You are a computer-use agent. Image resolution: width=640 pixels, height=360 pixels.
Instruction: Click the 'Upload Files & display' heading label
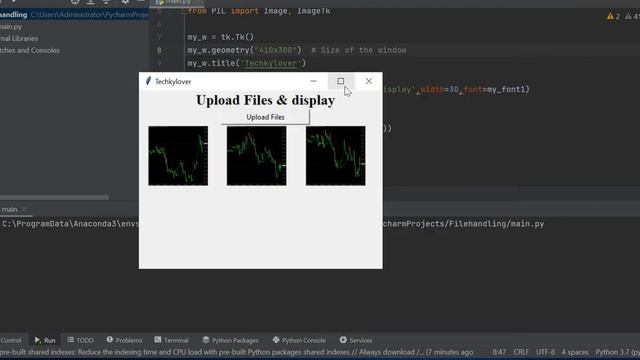tap(266, 100)
